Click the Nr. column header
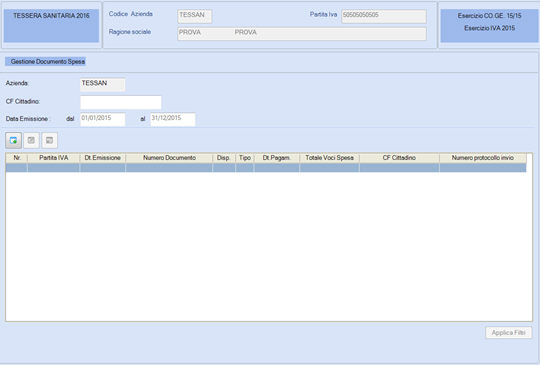Viewport: 540px width, 365px height. [17, 158]
